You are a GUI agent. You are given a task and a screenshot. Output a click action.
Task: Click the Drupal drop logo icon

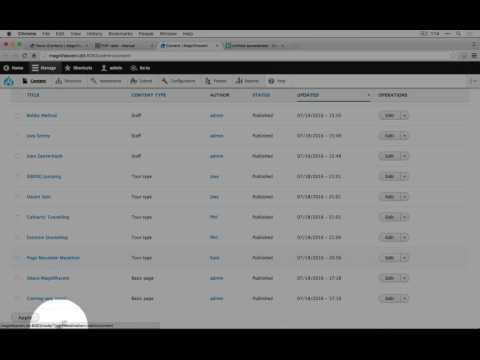(8, 81)
